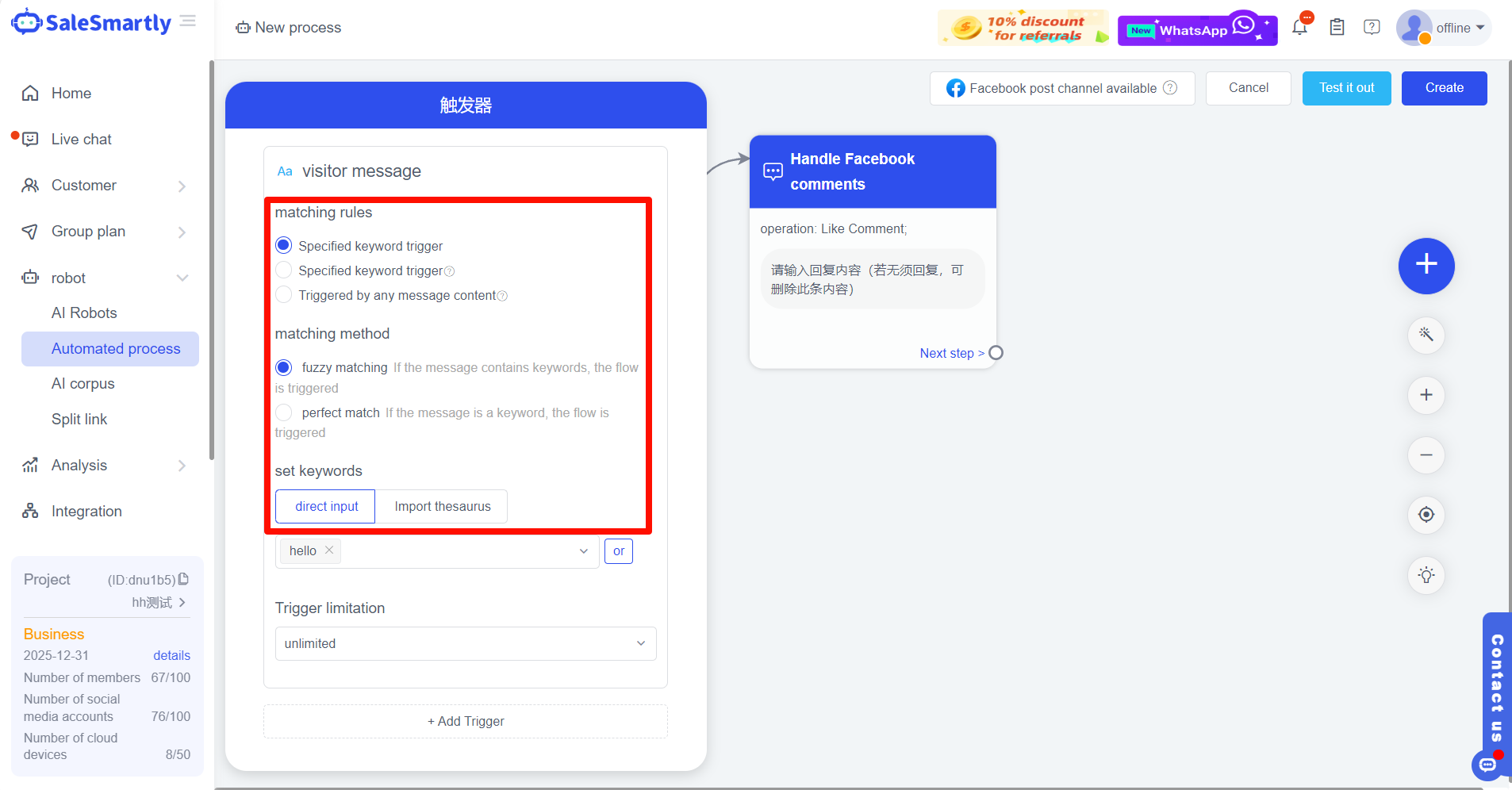The width and height of the screenshot is (1512, 790).
Task: Zoom out the canvas with minus icon
Action: (1426, 455)
